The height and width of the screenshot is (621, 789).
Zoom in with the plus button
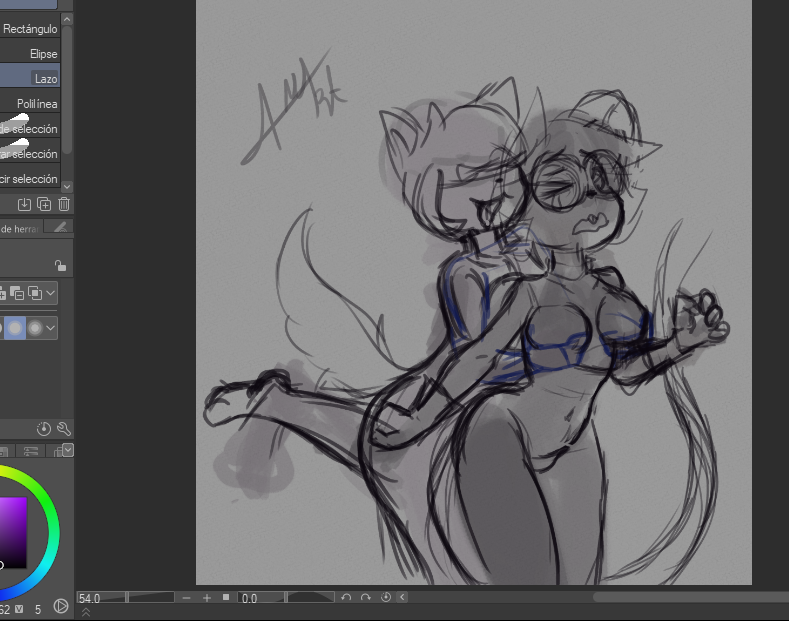[207, 598]
